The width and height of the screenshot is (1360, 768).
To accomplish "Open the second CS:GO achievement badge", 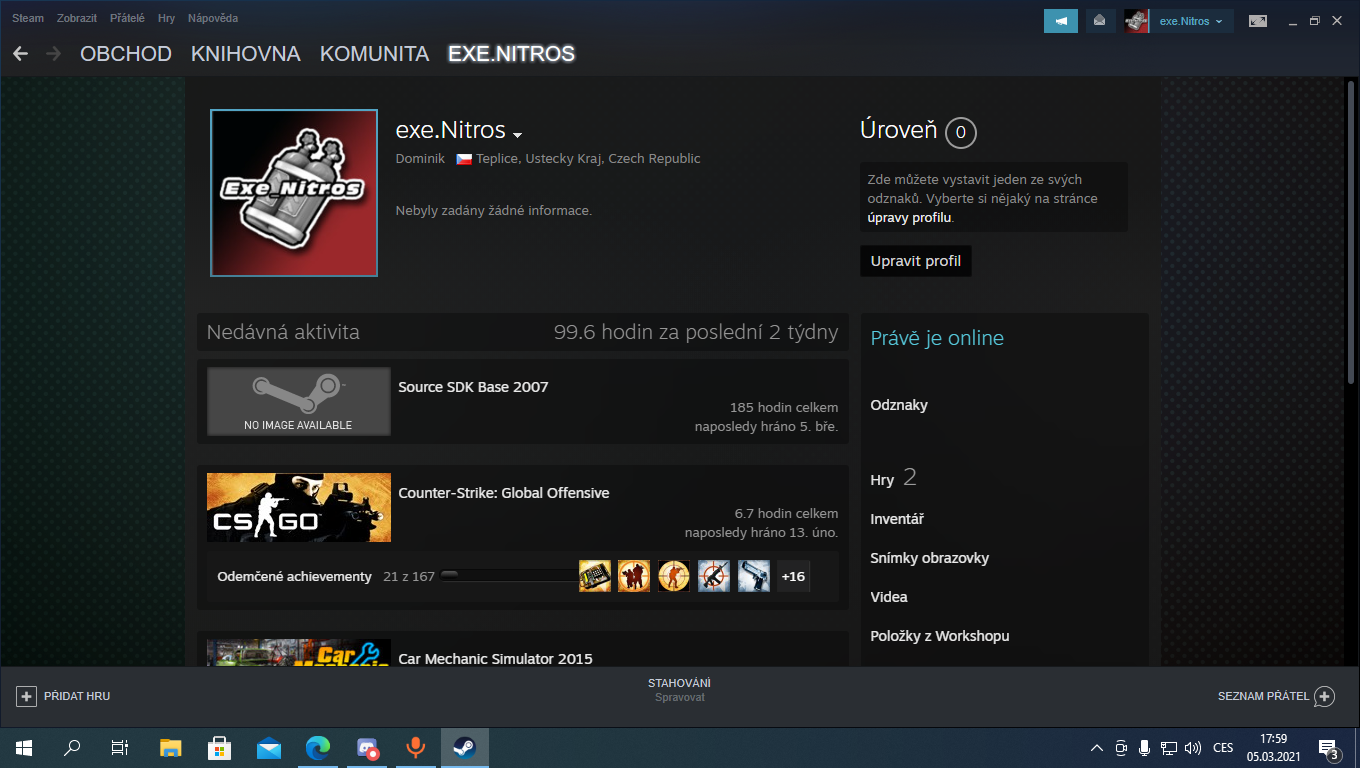I will 634,576.
